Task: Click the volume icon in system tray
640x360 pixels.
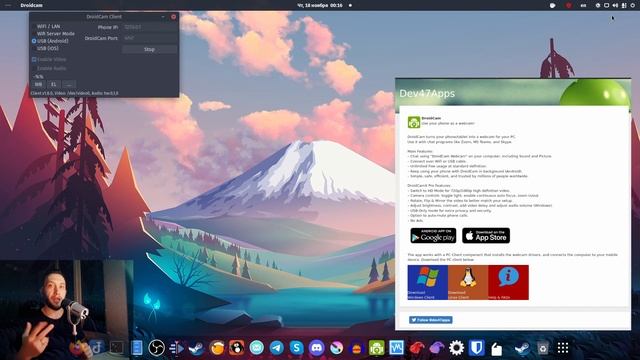Action: pyautogui.click(x=615, y=5)
